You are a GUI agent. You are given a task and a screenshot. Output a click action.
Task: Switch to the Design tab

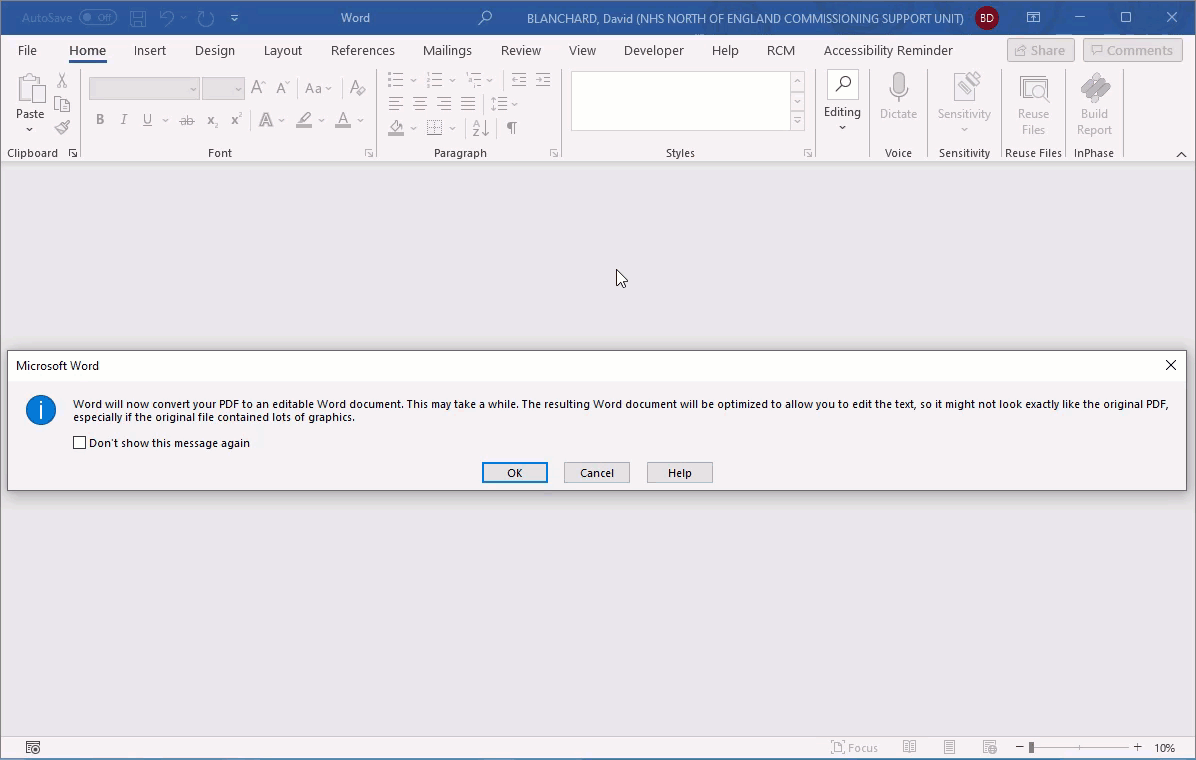click(215, 50)
